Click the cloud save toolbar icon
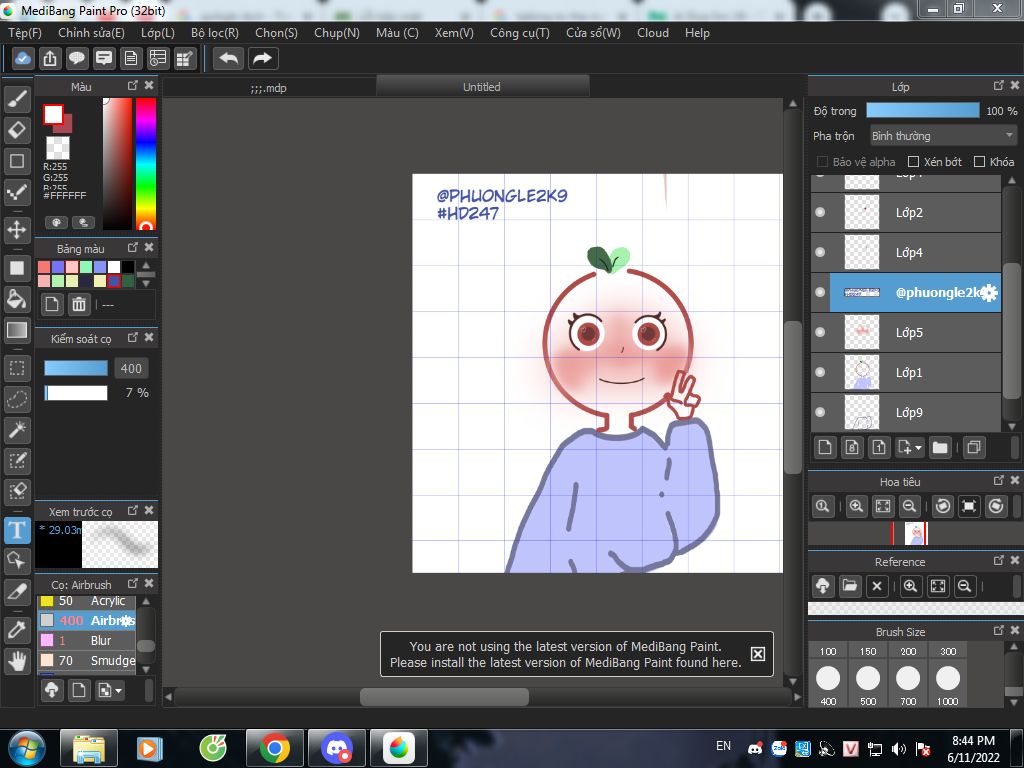This screenshot has height=768, width=1024. click(23, 59)
